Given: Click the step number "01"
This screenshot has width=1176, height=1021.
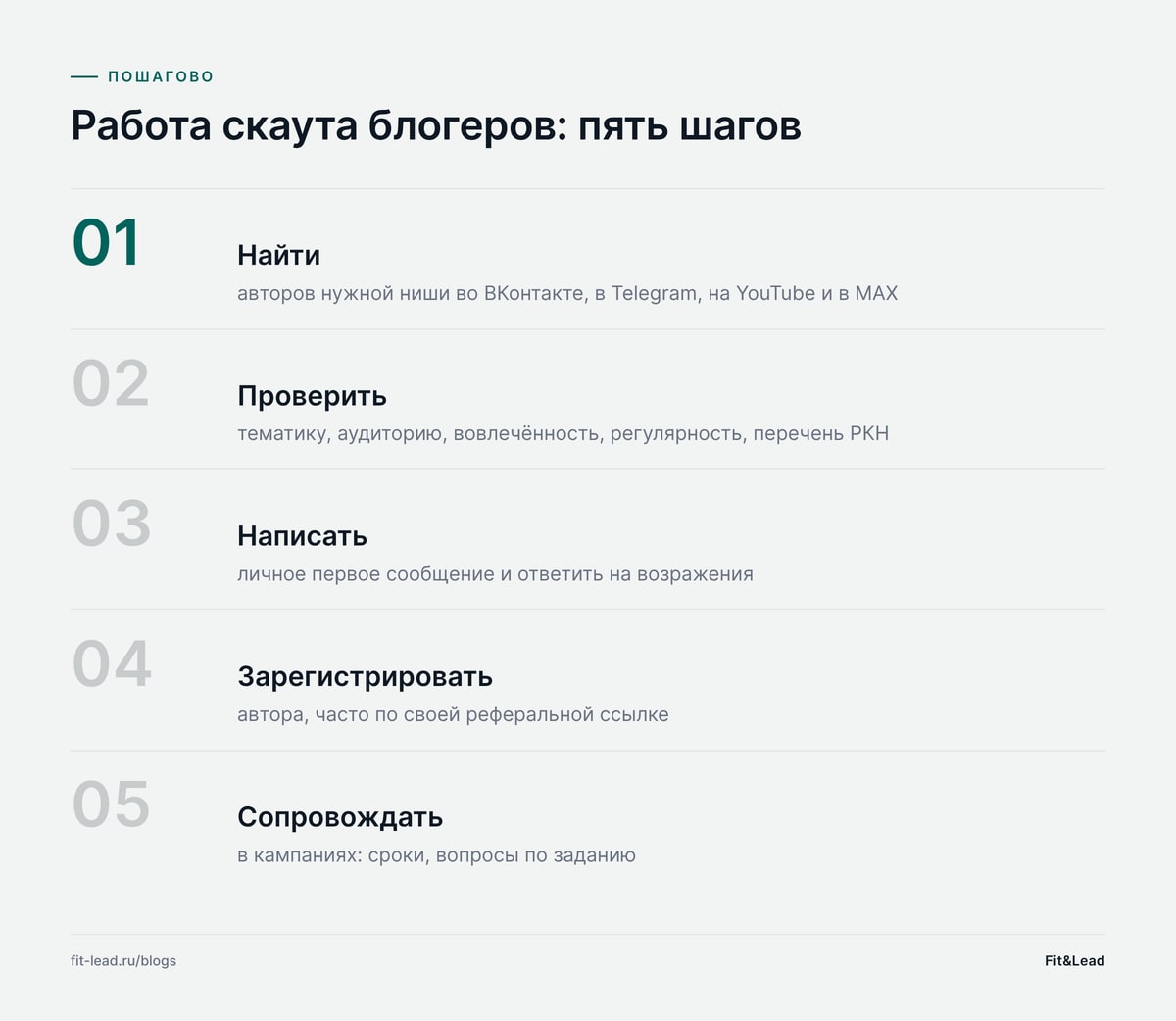Looking at the screenshot, I should 107,242.
